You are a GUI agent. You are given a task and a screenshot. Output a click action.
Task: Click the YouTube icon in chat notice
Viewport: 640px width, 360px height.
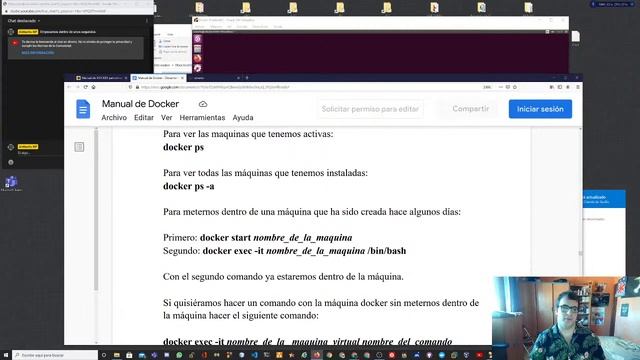[x=15, y=43]
